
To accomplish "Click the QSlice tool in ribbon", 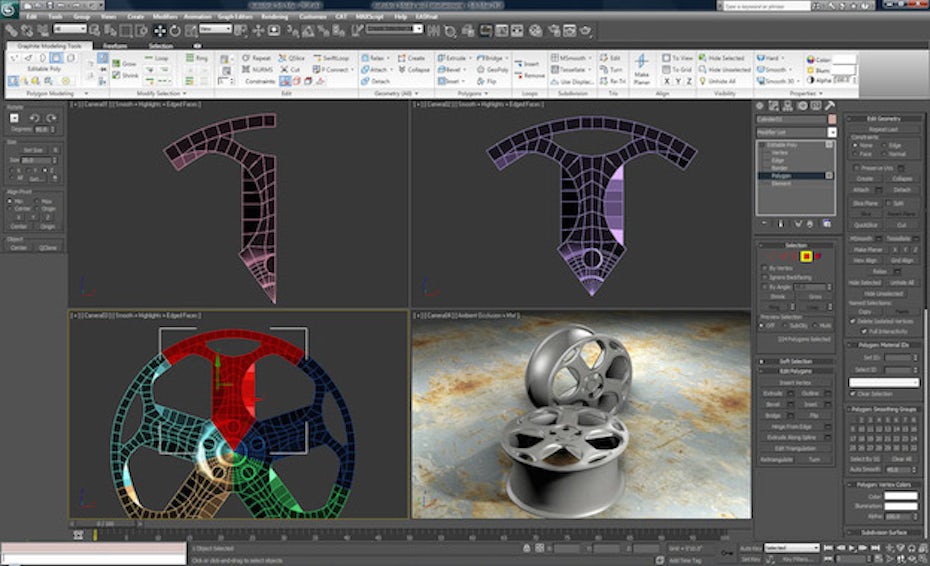I will tap(292, 58).
